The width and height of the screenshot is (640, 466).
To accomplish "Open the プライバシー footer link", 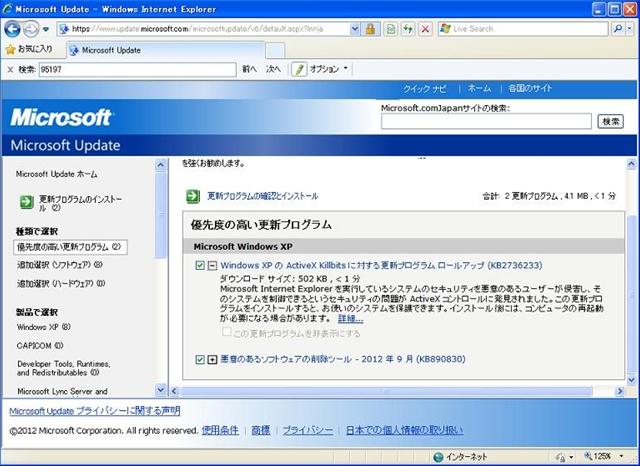I will pos(308,430).
